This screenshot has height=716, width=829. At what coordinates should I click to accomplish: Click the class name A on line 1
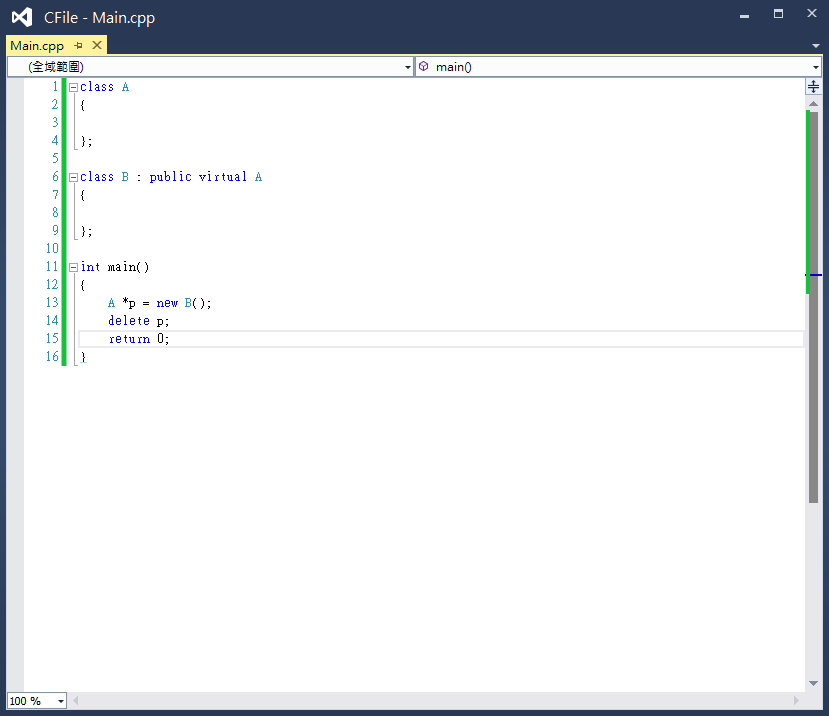click(125, 87)
